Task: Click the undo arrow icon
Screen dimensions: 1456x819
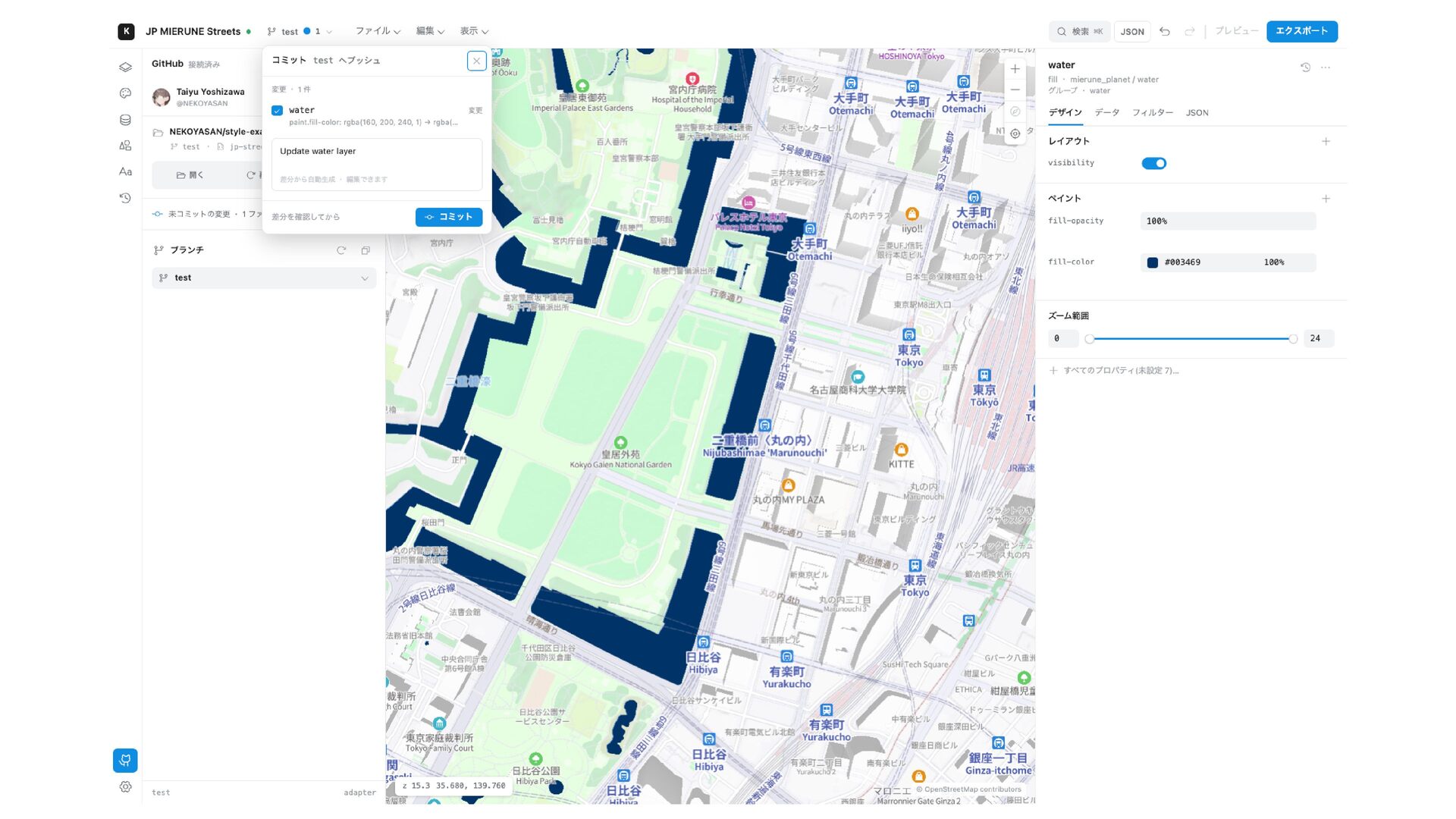Action: (x=1165, y=31)
